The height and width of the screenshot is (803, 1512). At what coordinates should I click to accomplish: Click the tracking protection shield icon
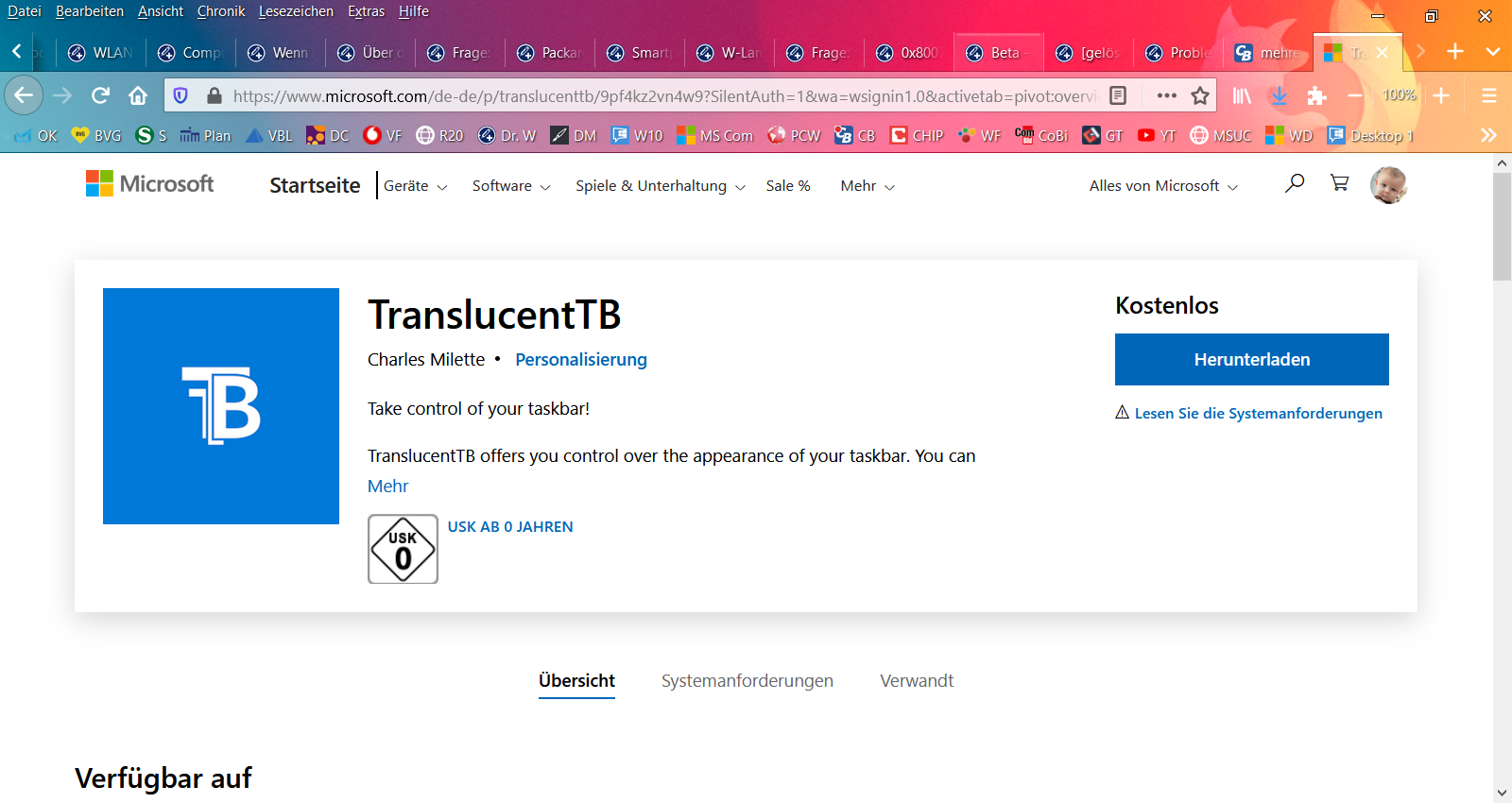point(181,95)
